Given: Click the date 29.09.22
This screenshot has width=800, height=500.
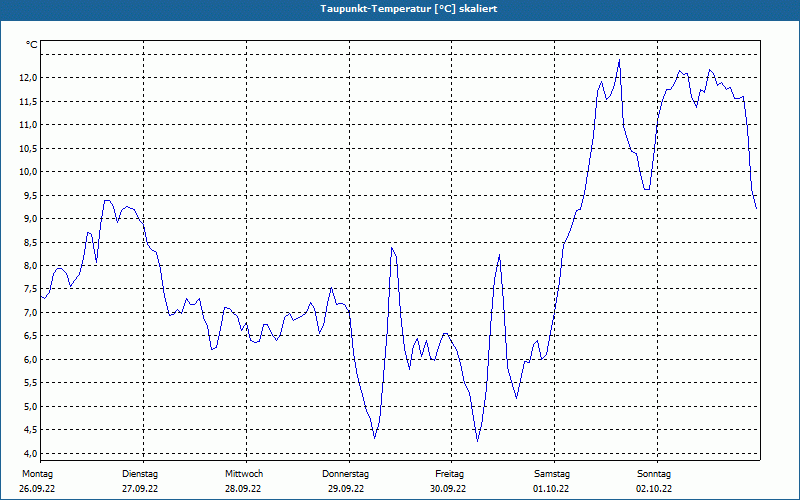Looking at the screenshot, I should coord(346,489).
